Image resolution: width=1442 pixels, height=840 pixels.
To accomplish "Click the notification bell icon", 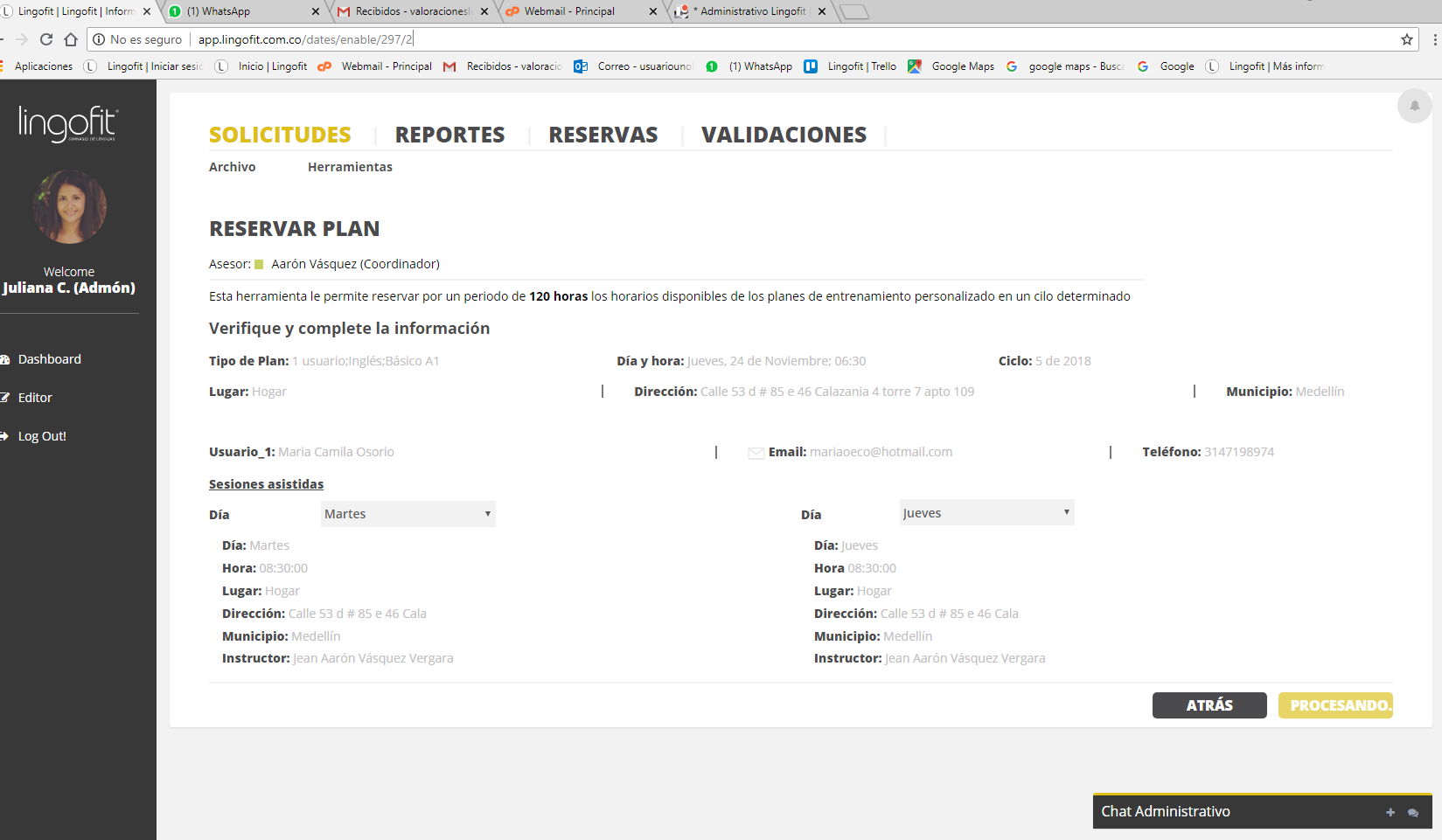I will [1414, 106].
